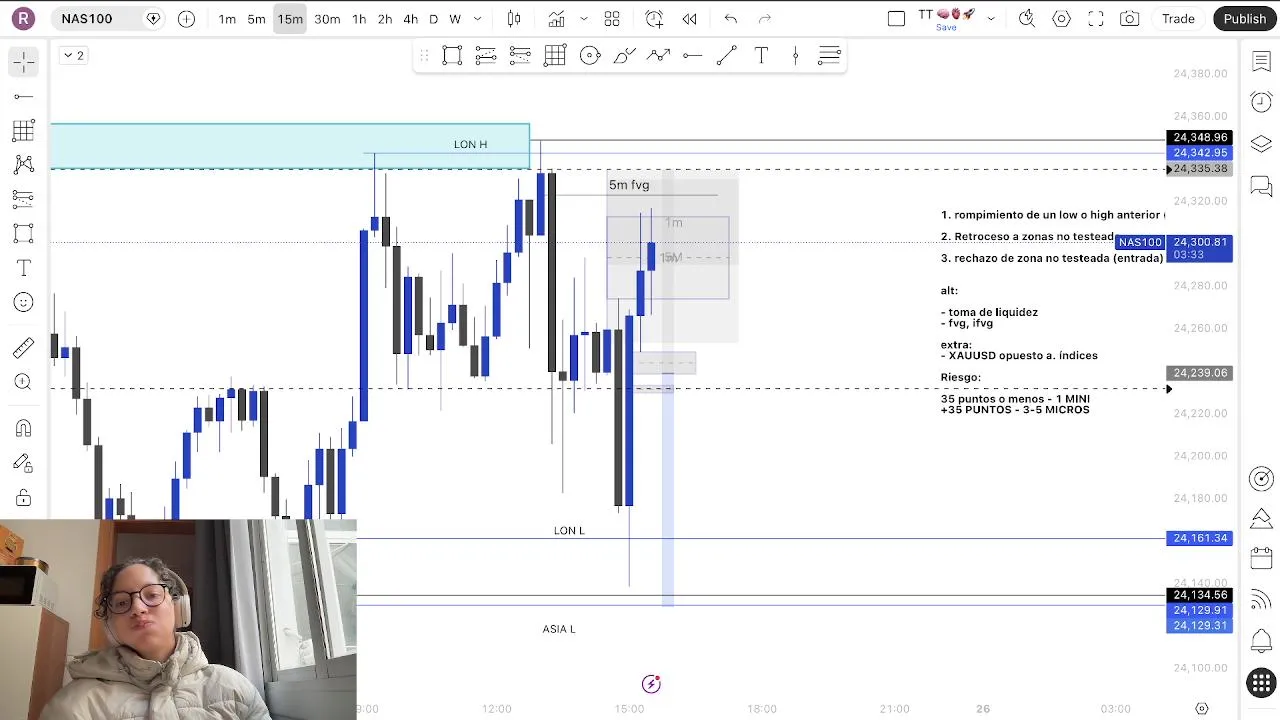Viewport: 1280px width, 720px height.
Task: Select the zoom in tool
Action: (24, 382)
